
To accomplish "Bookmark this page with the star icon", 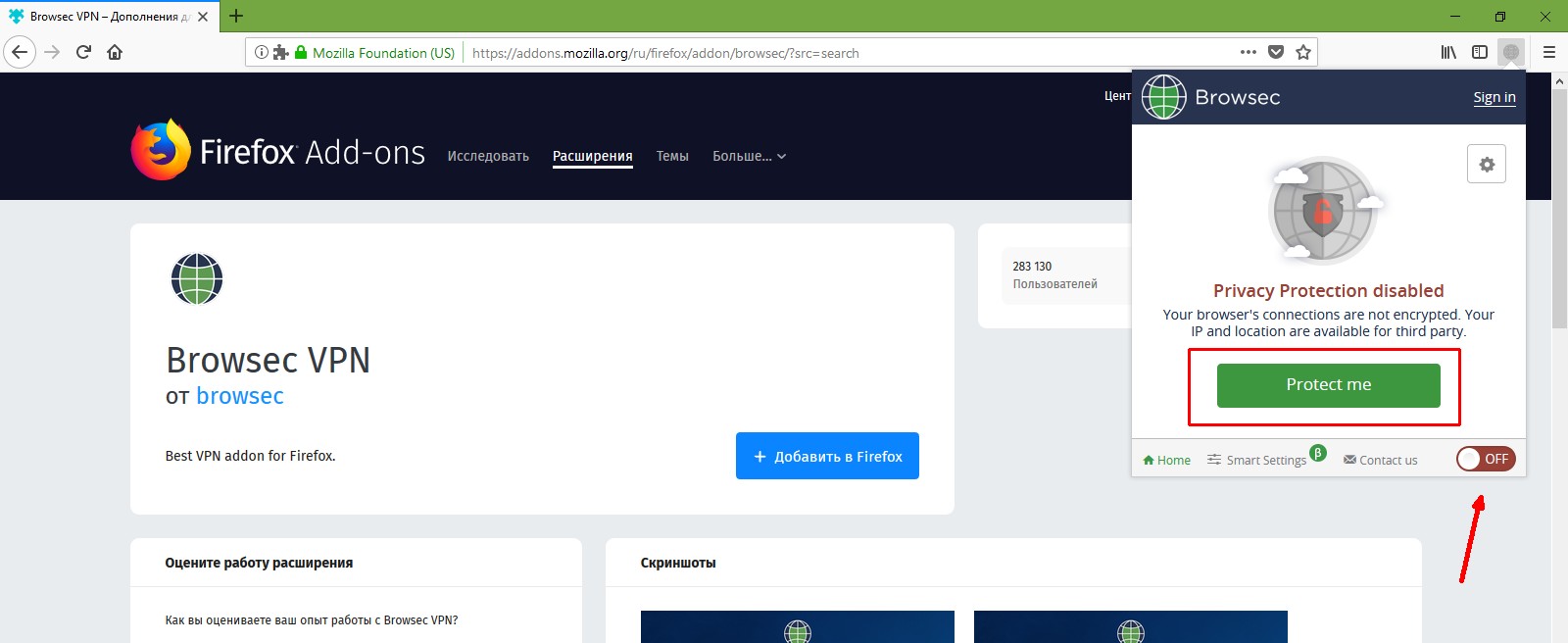I will tap(1303, 52).
